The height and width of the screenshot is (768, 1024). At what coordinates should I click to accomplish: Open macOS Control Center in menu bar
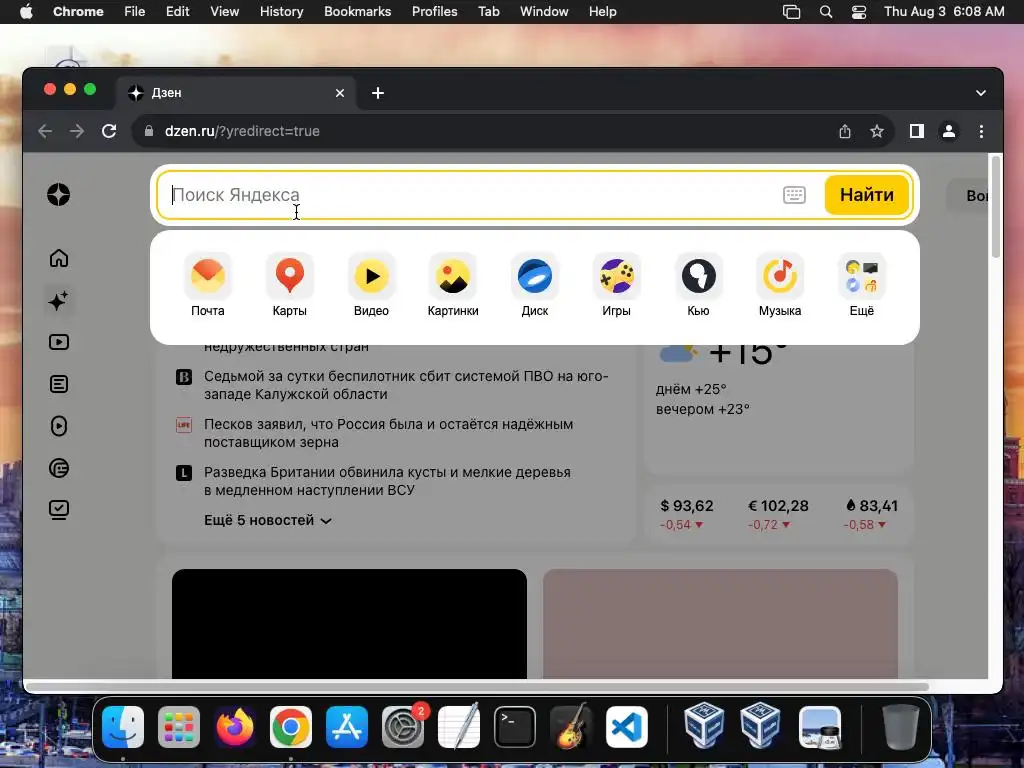coord(859,12)
